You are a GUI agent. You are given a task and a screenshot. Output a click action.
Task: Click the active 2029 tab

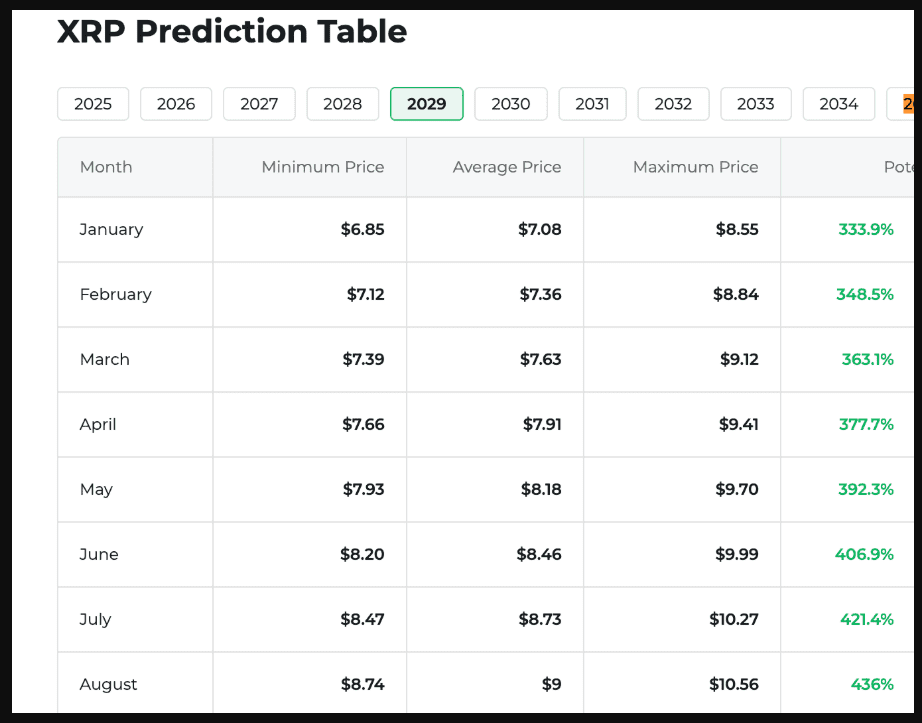coord(426,104)
